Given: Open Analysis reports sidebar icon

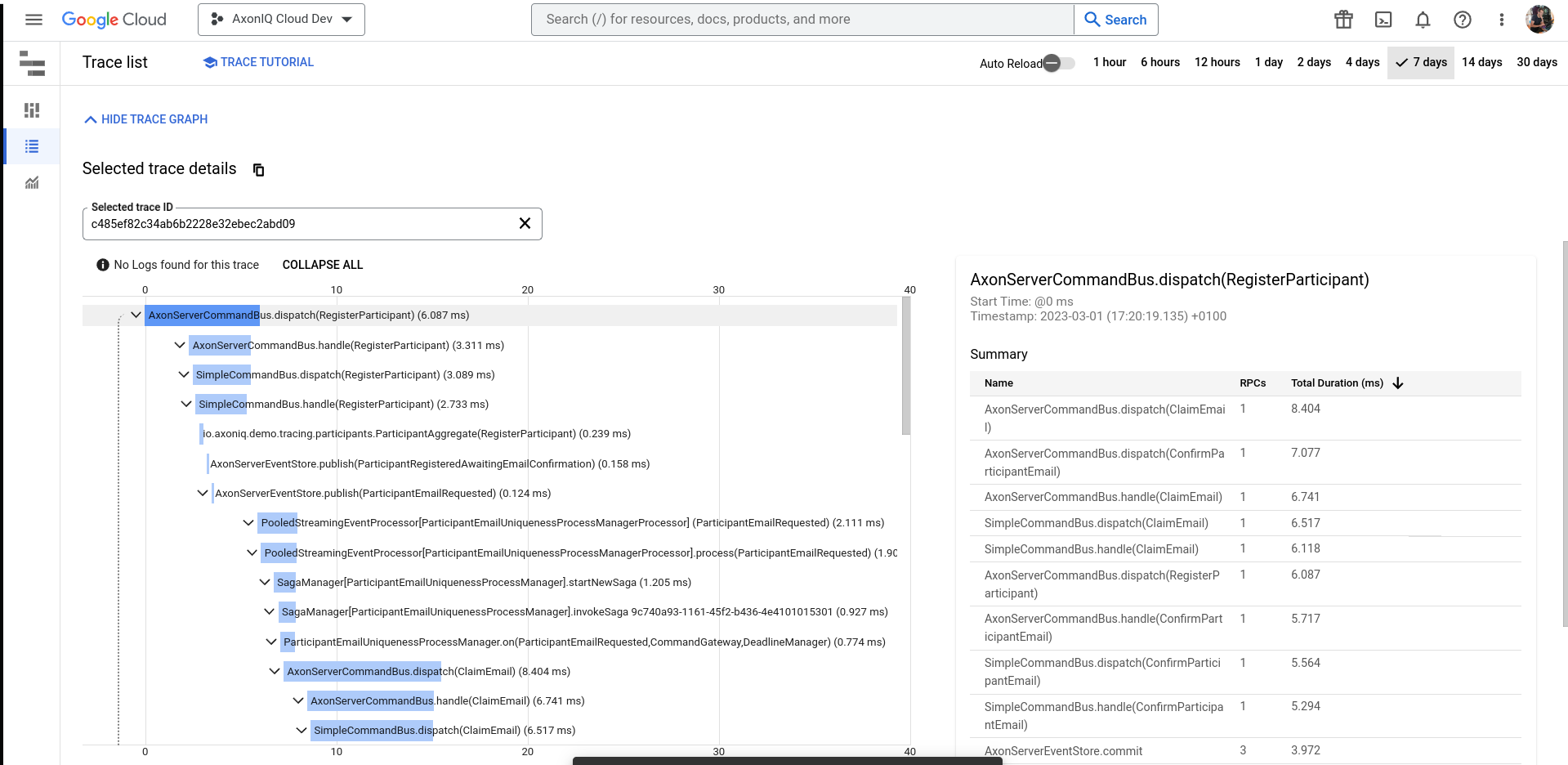Looking at the screenshot, I should (x=32, y=183).
